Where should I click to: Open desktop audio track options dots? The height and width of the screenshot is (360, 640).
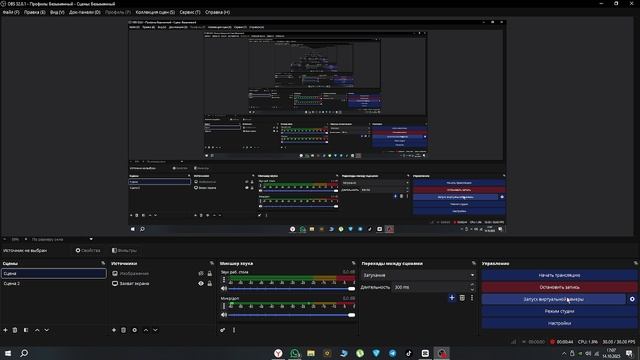pos(224,280)
